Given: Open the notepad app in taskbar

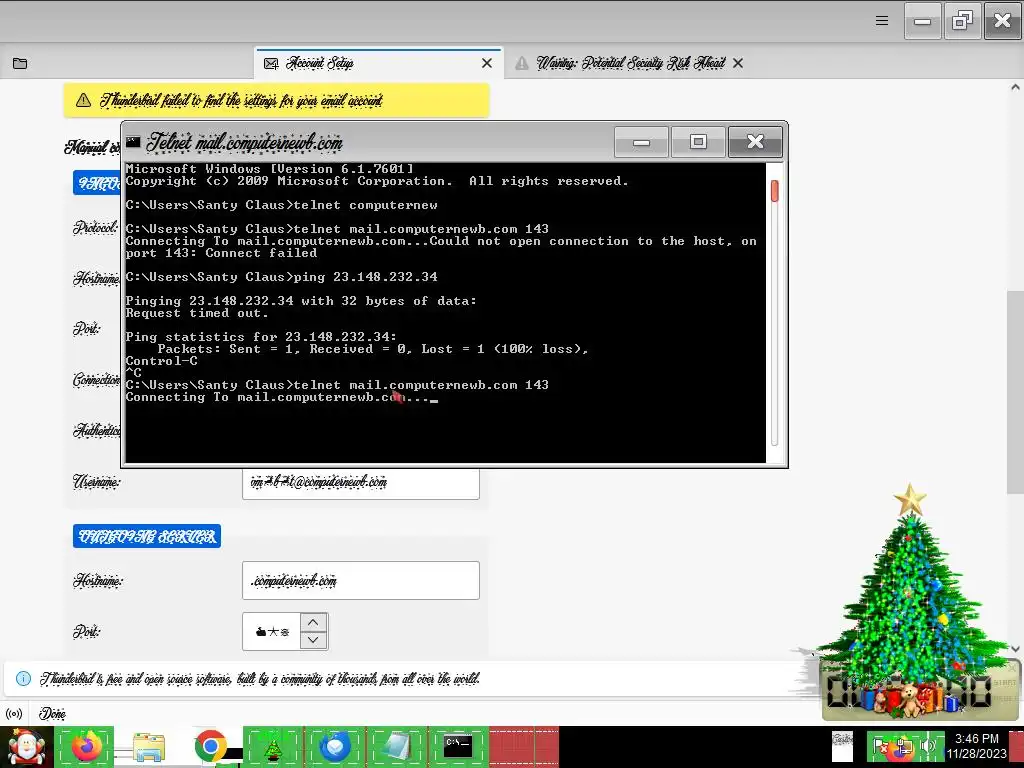Looking at the screenshot, I should (396, 747).
